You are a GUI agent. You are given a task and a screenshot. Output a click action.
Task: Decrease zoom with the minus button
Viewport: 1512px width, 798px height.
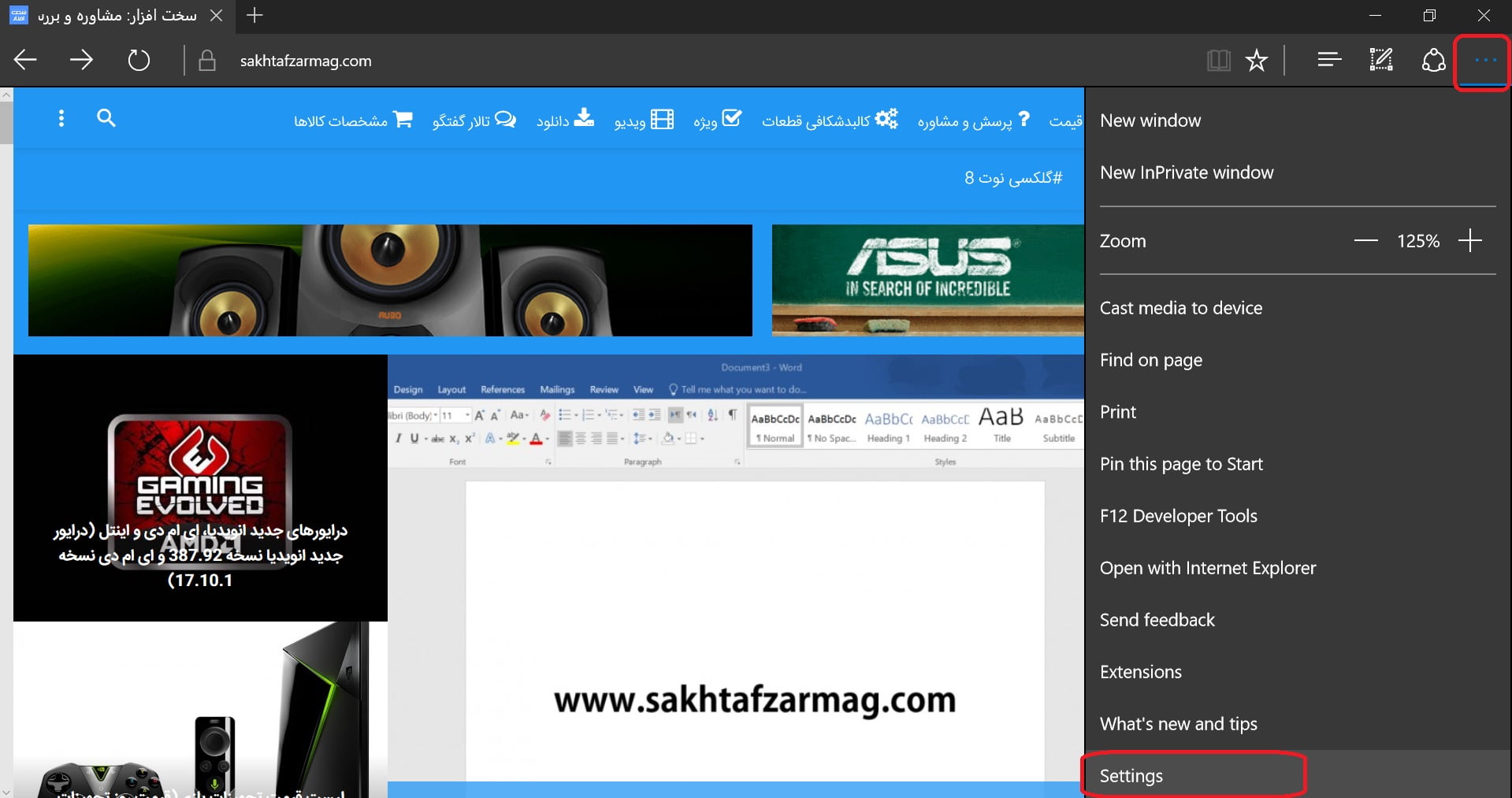click(1365, 241)
